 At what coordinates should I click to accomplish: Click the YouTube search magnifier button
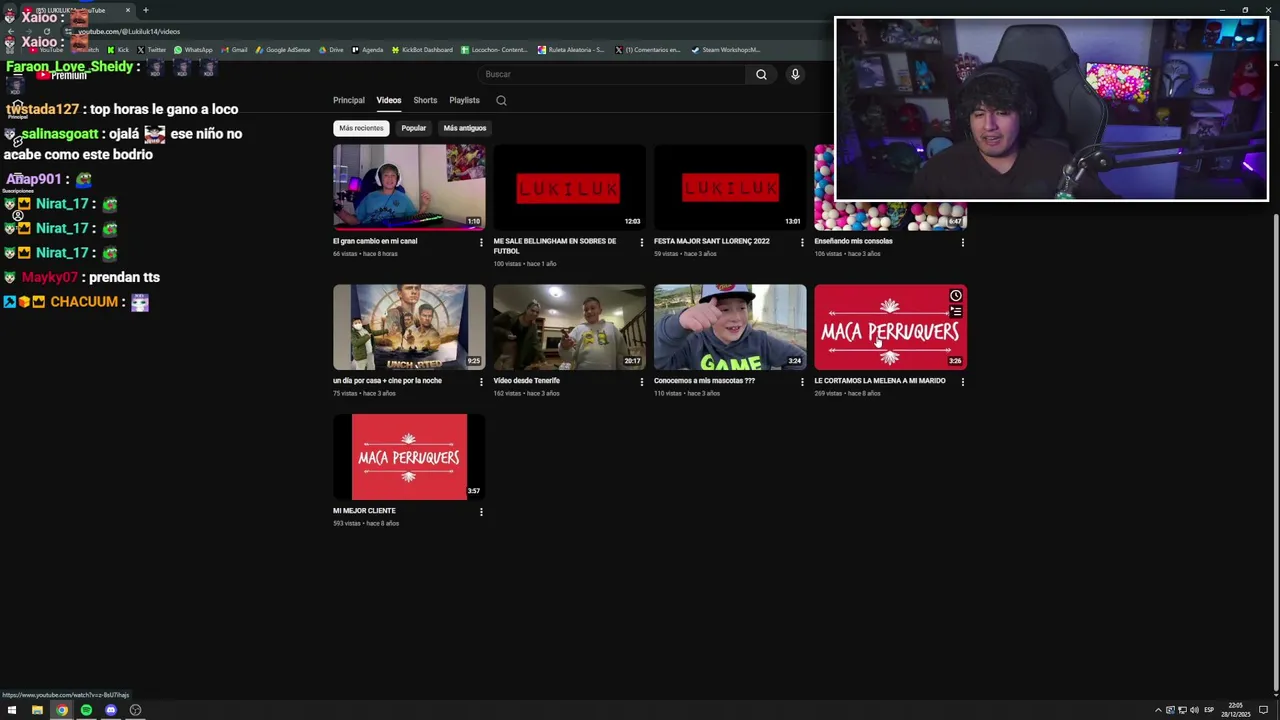tap(761, 74)
